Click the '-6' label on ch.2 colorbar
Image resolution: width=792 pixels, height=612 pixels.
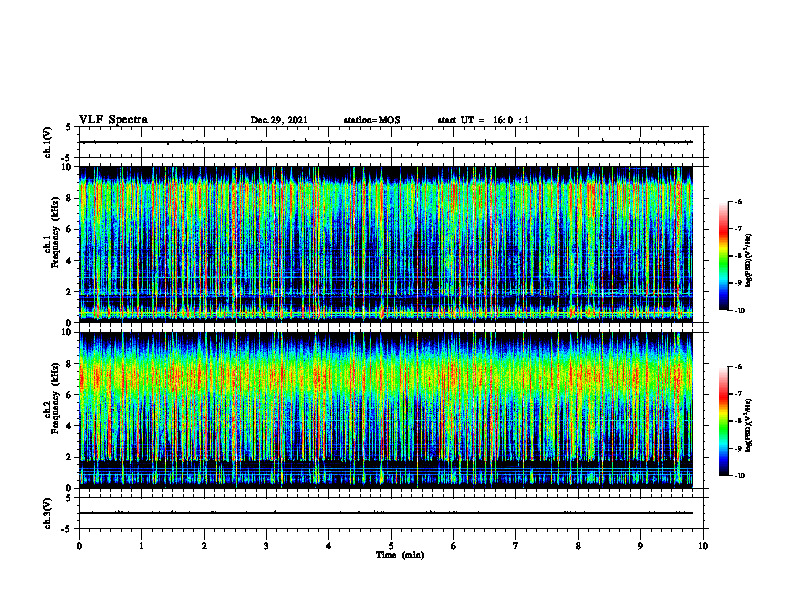tap(738, 367)
